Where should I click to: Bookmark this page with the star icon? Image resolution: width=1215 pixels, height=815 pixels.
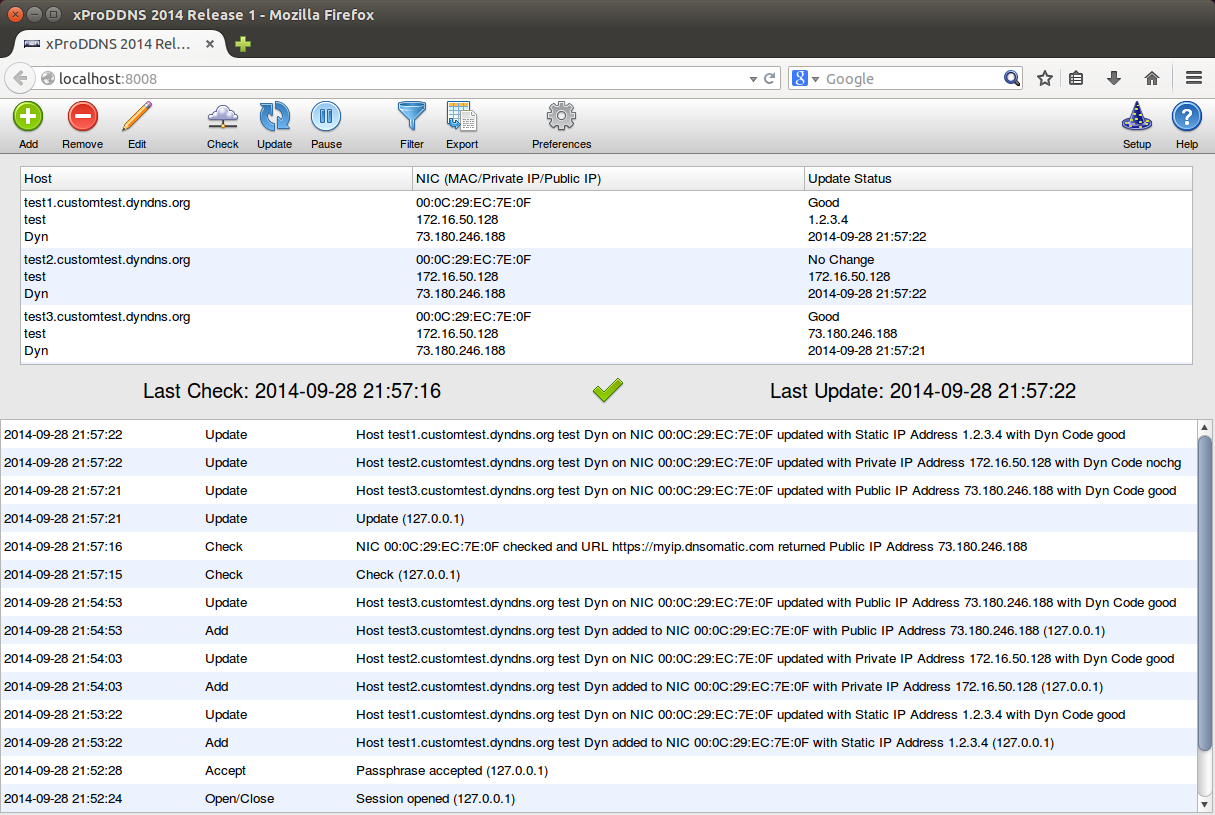(x=1045, y=78)
